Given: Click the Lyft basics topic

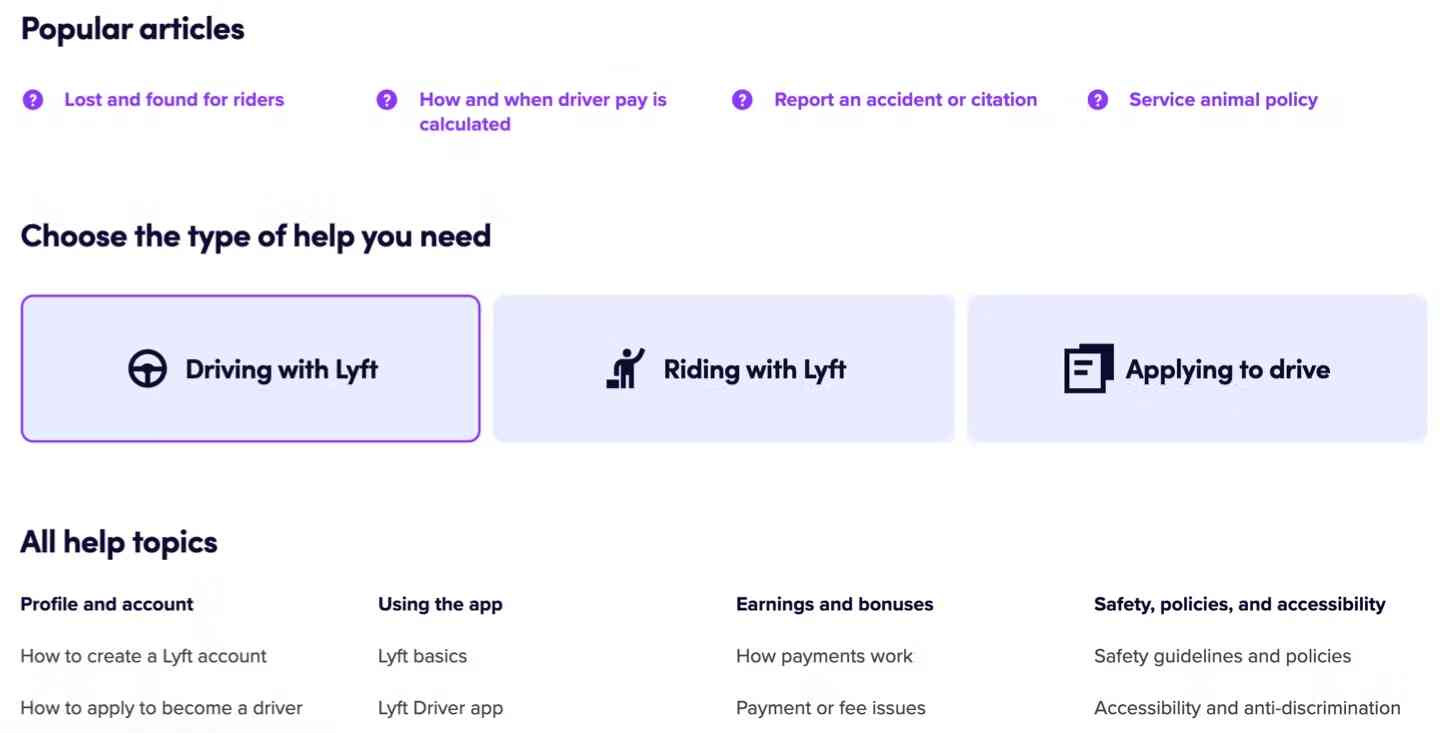Looking at the screenshot, I should point(422,656).
